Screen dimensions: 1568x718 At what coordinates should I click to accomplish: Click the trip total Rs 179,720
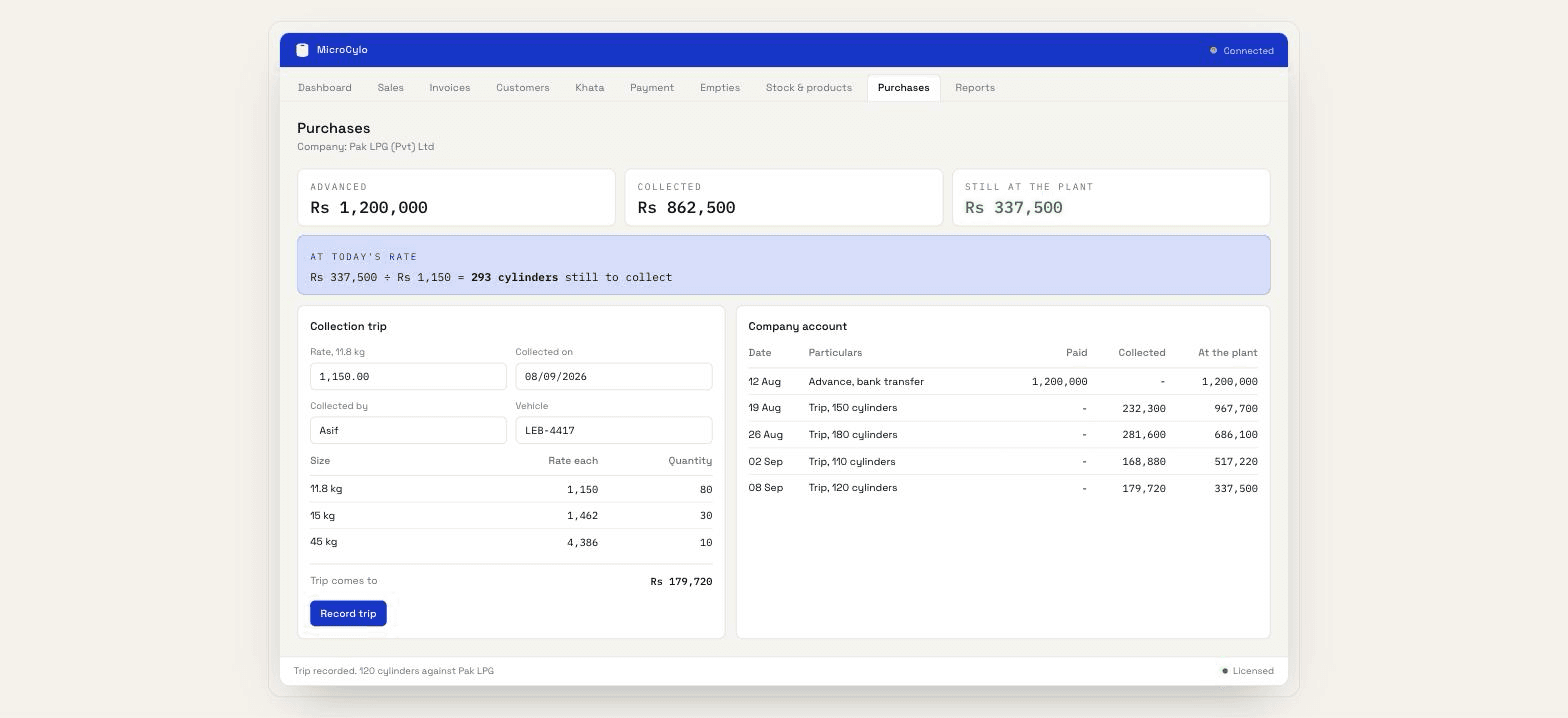click(681, 582)
